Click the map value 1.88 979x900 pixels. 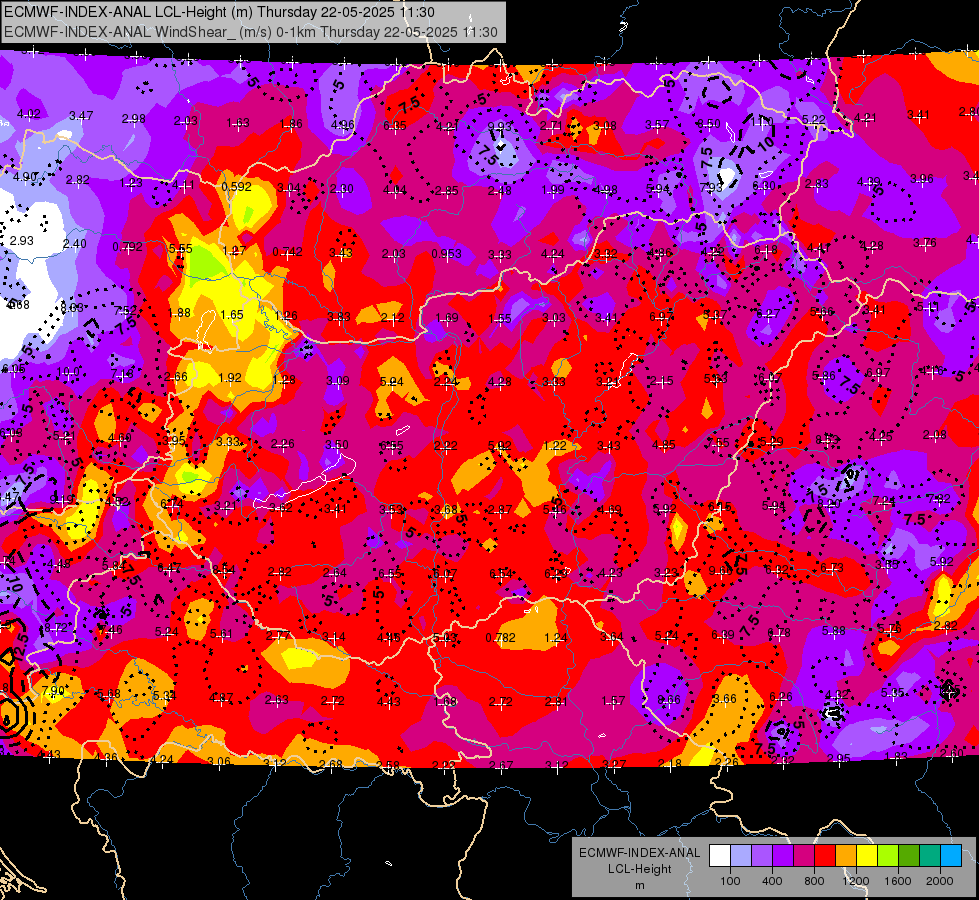tap(179, 313)
